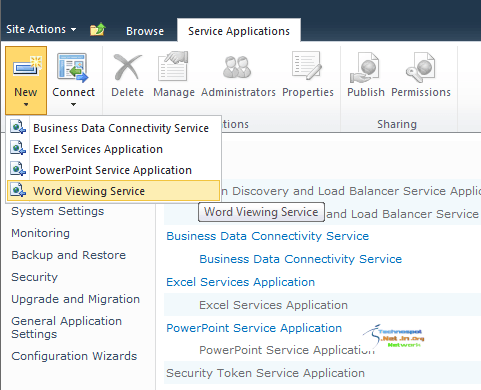
Task: Click the Permissions label in the ribbon
Action: point(421,92)
